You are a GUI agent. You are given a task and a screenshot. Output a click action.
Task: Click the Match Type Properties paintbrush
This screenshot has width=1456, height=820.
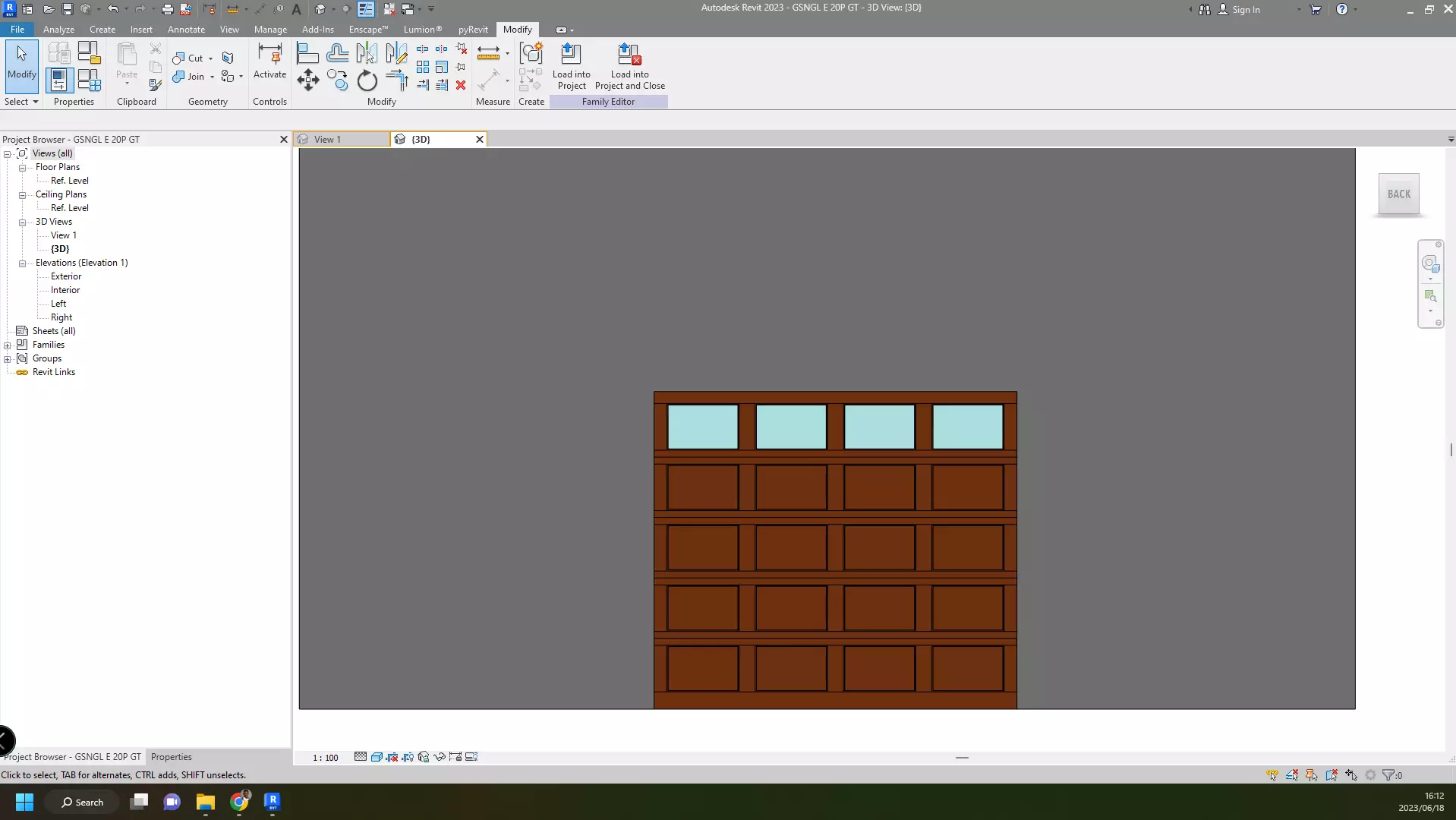coord(156,85)
